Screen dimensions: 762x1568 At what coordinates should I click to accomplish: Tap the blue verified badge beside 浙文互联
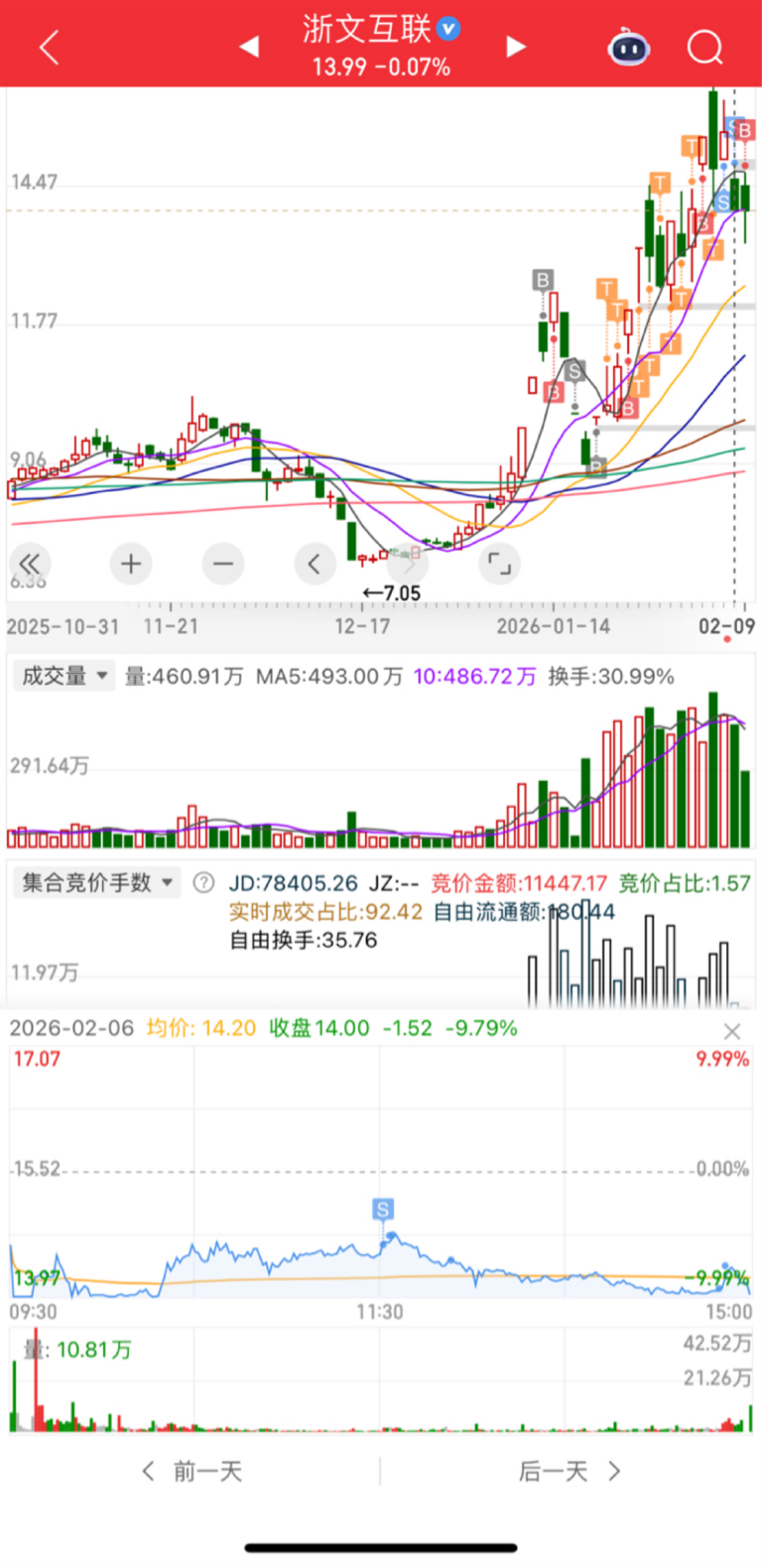pyautogui.click(x=448, y=29)
